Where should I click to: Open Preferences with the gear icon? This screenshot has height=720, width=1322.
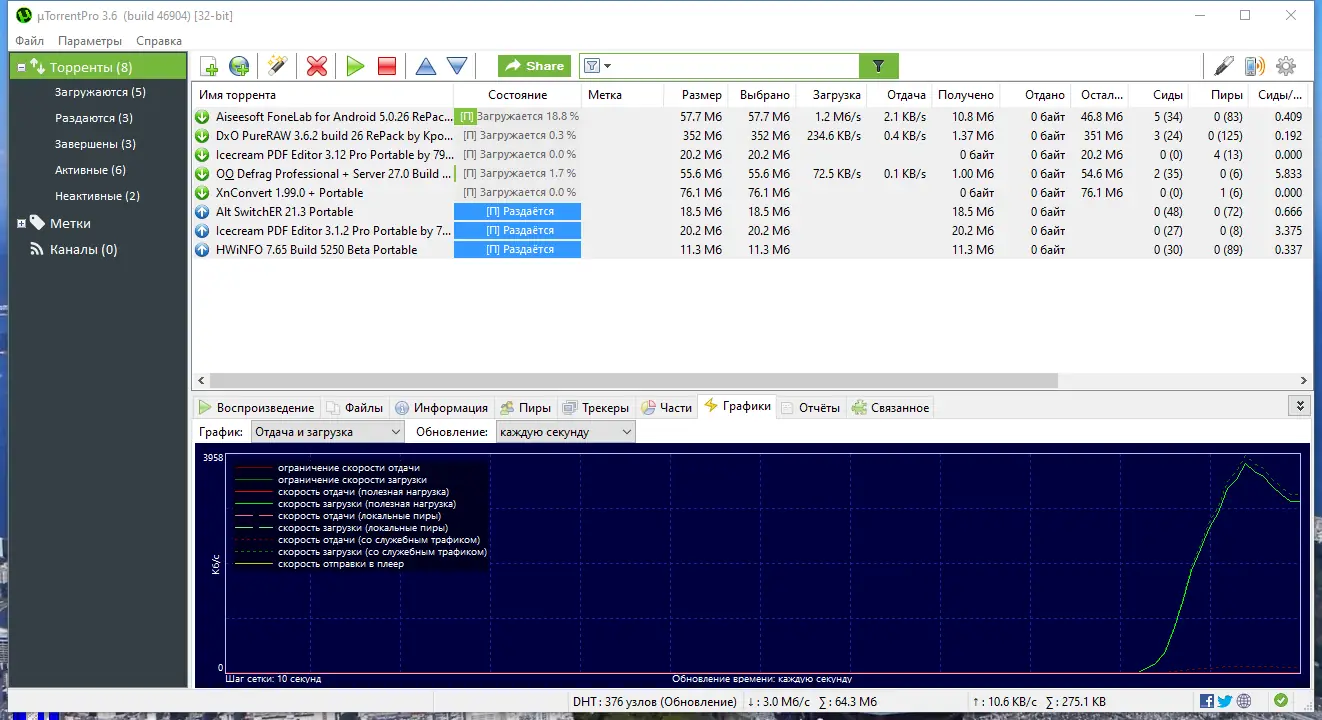click(1286, 66)
